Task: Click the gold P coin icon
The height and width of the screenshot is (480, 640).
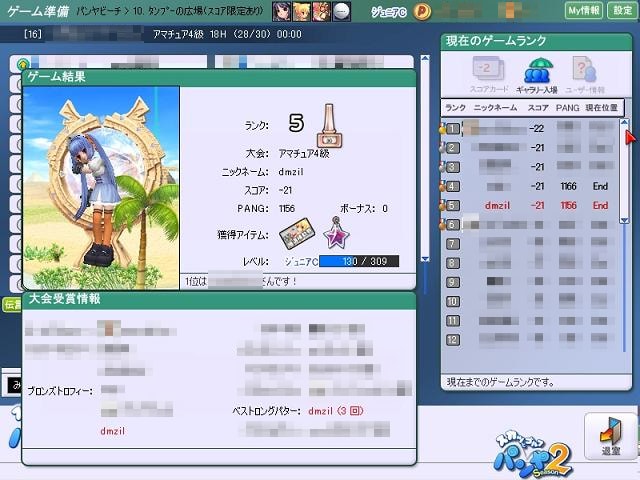Action: click(x=422, y=11)
